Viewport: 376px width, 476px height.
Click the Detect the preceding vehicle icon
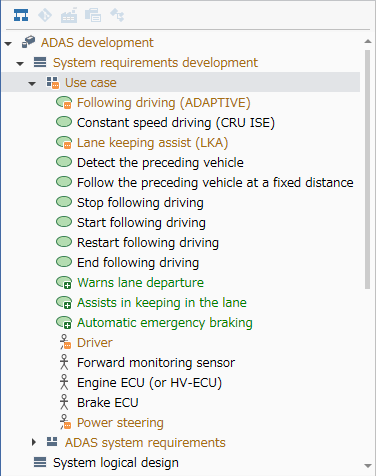(x=64, y=162)
